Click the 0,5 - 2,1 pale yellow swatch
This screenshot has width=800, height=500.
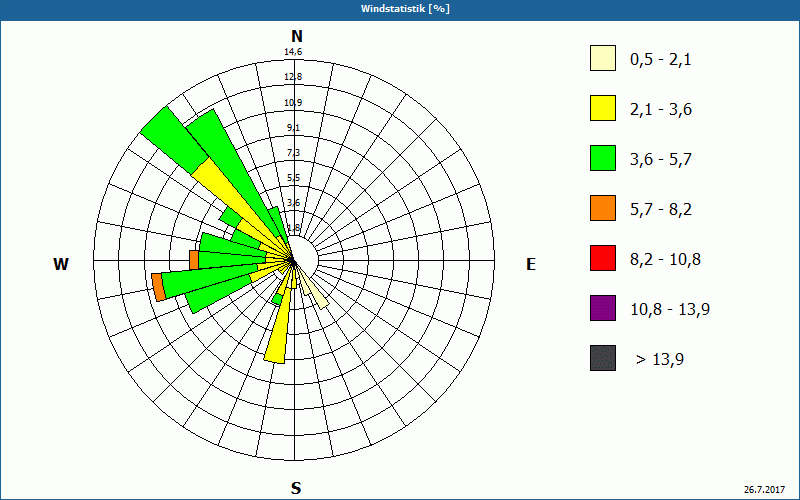coord(603,58)
